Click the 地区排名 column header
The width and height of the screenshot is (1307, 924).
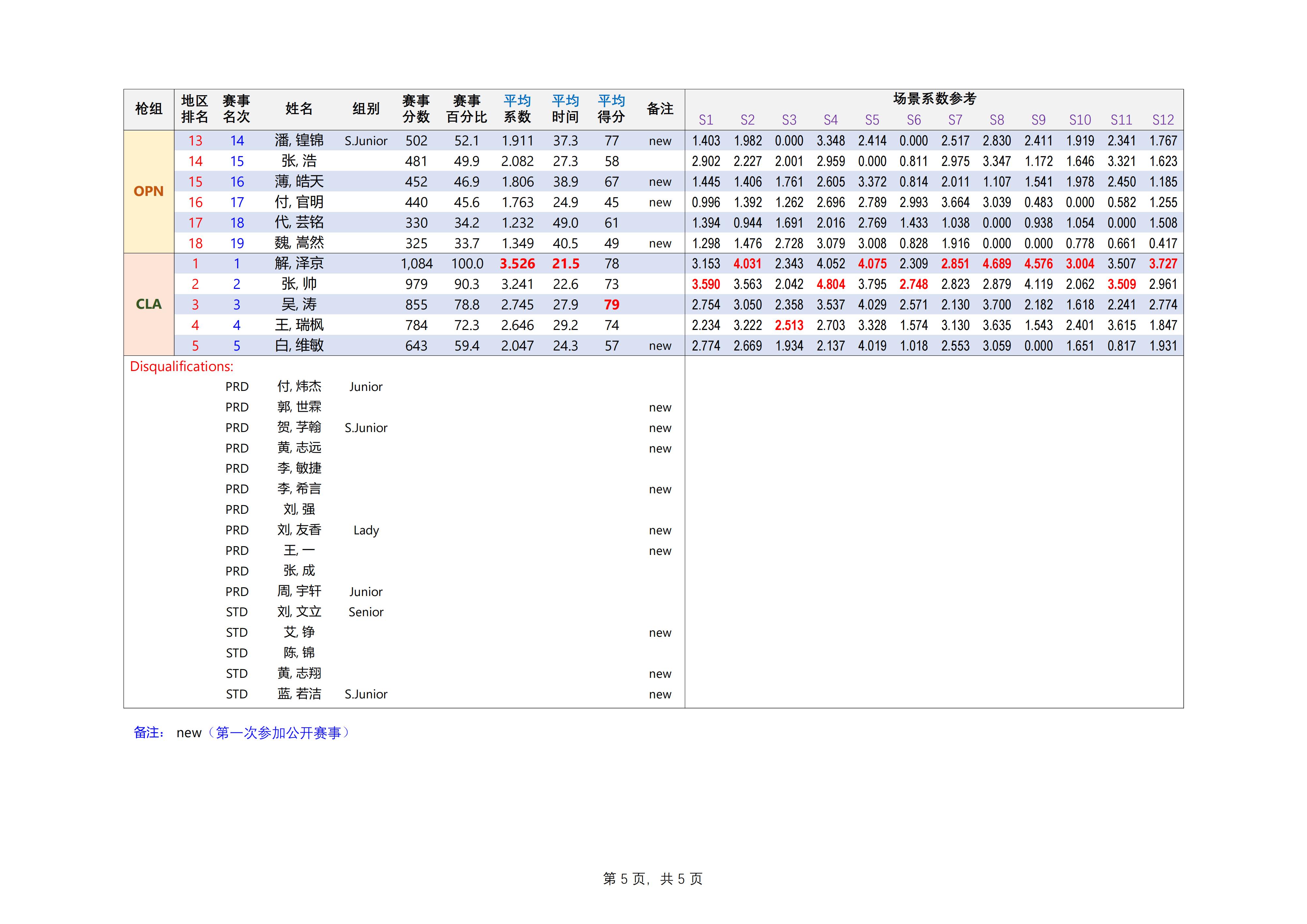pos(195,109)
